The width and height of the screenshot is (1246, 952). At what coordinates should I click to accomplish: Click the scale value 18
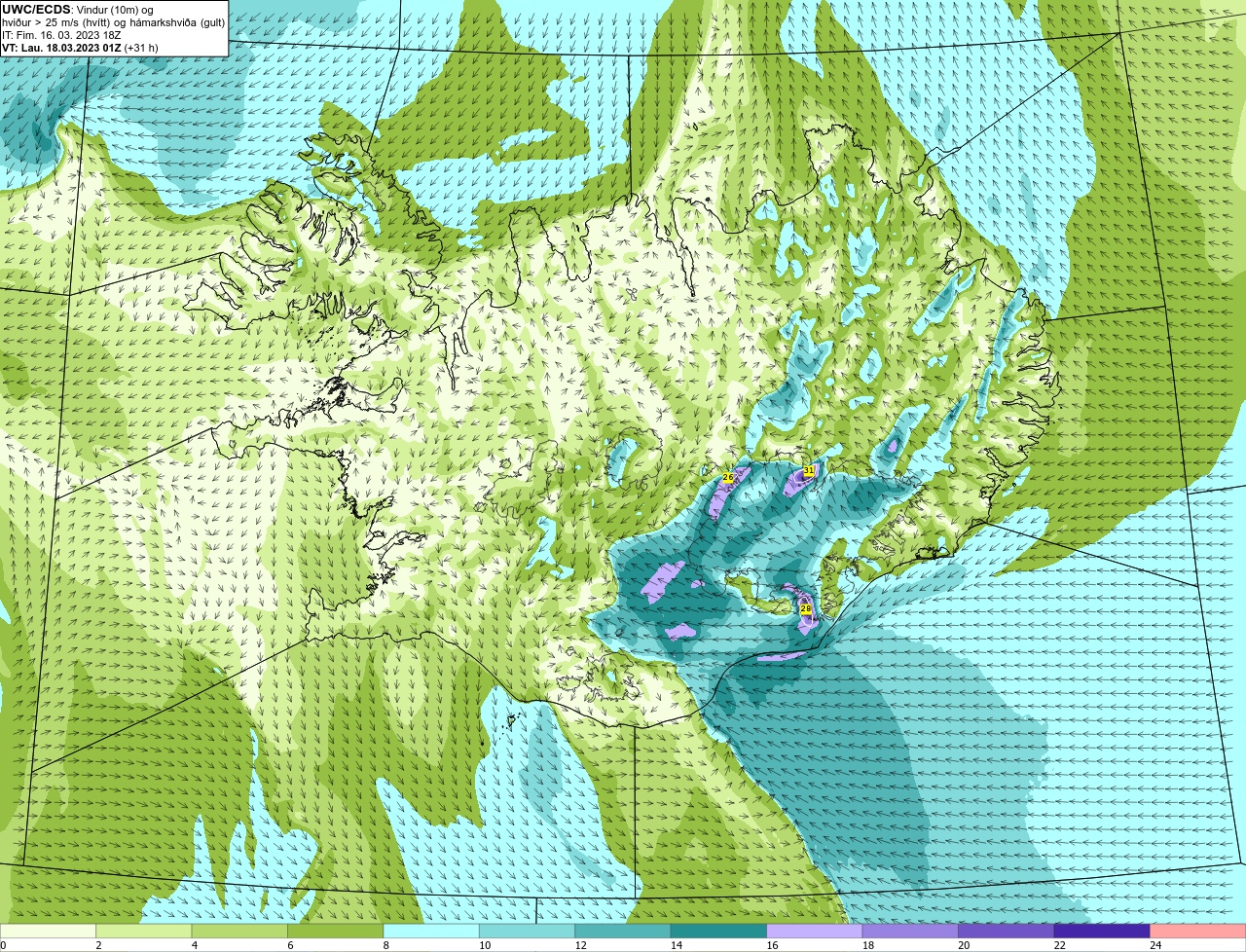pos(867,945)
